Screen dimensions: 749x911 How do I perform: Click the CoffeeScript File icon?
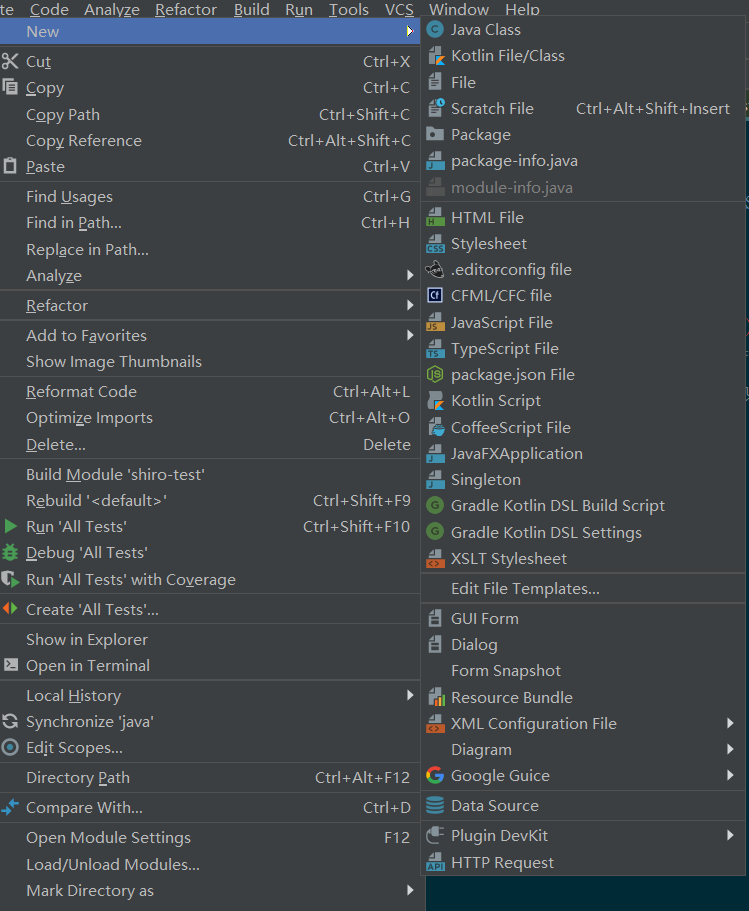435,428
